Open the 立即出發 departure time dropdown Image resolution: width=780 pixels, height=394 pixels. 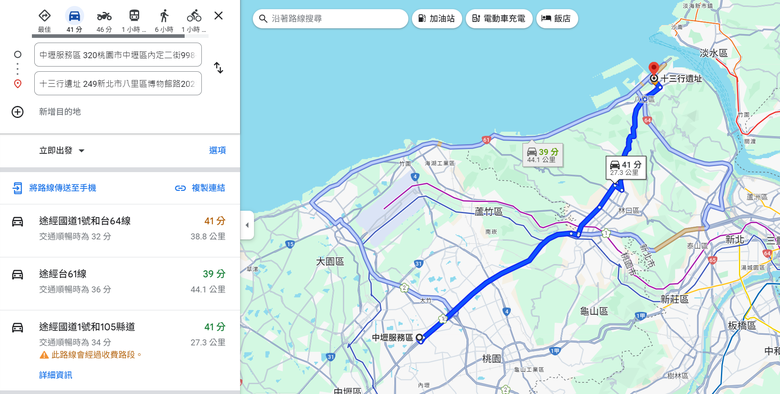62,150
